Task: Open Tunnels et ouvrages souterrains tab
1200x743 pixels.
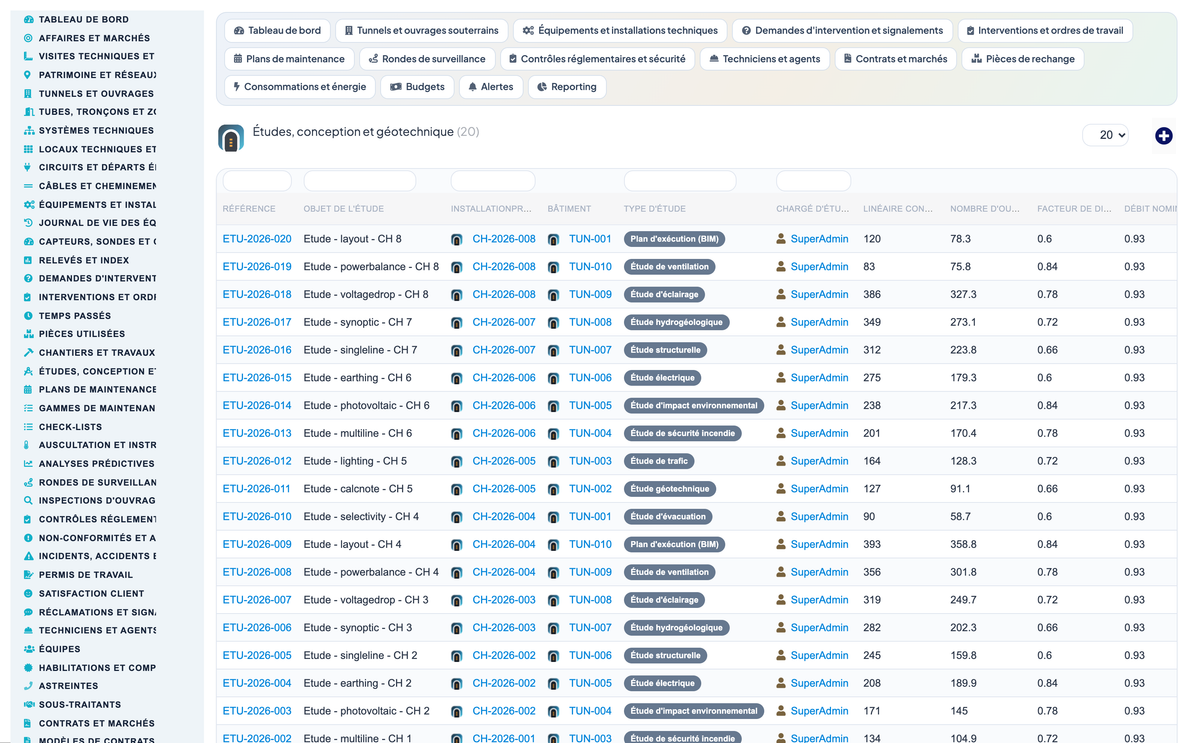Action: pyautogui.click(x=421, y=31)
